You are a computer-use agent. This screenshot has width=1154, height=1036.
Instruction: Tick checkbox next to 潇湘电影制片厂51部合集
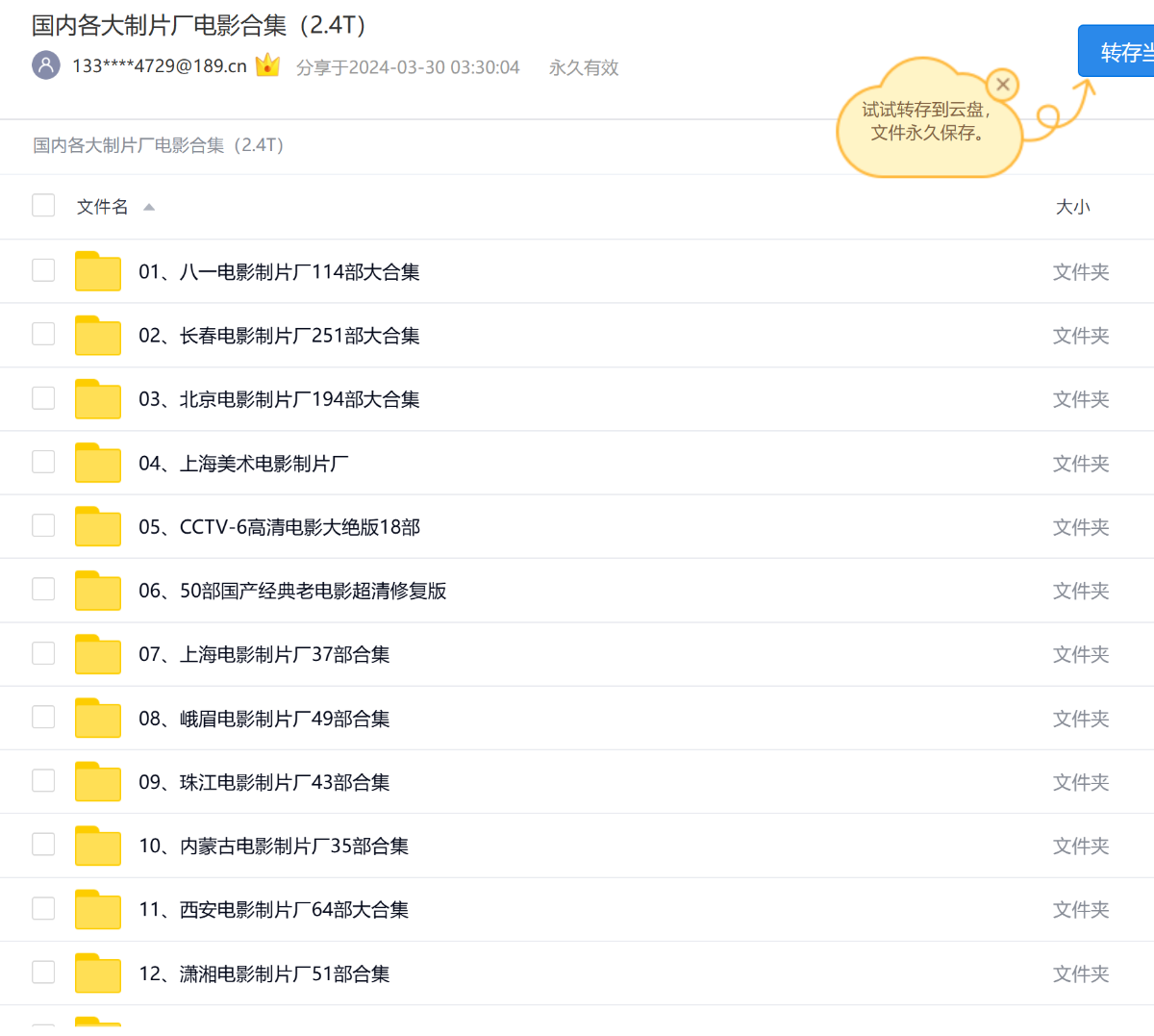coord(43,973)
